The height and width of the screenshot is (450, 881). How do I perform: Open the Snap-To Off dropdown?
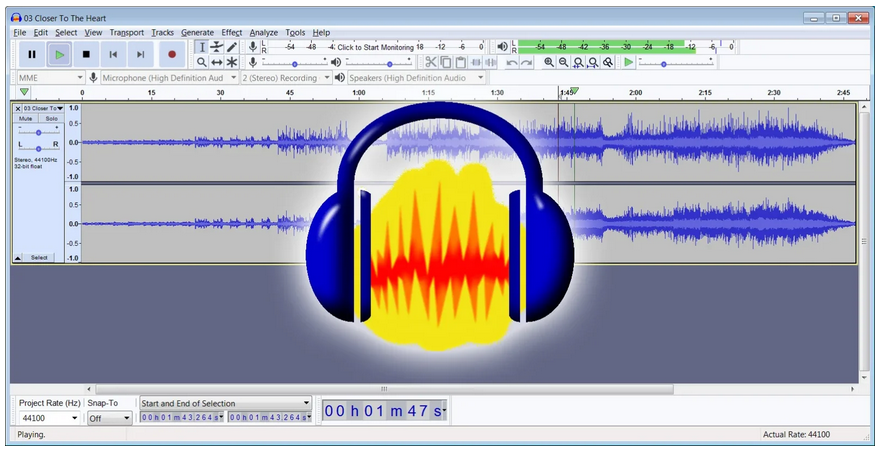(110, 418)
